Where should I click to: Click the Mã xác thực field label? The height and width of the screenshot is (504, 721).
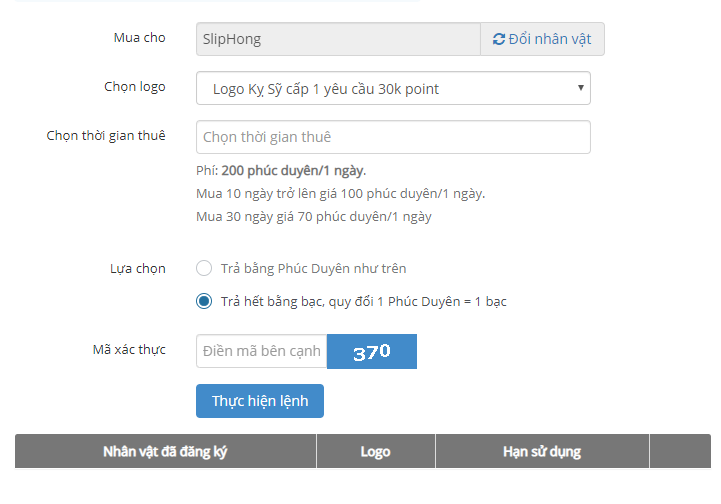click(129, 349)
